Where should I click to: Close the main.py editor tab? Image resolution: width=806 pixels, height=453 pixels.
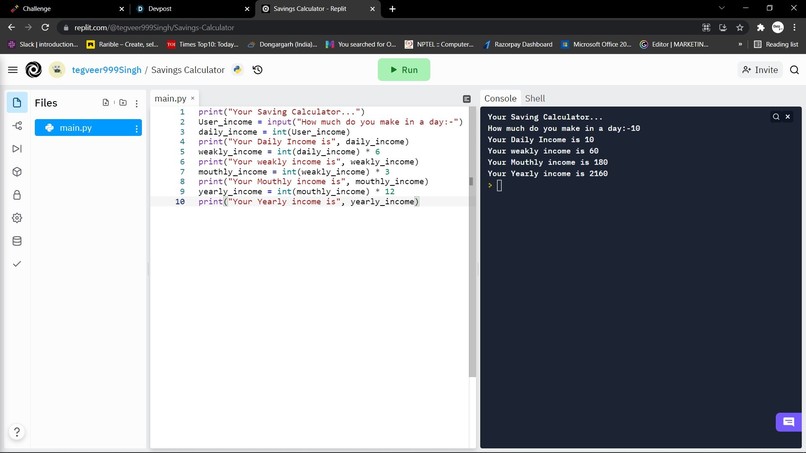click(x=193, y=98)
